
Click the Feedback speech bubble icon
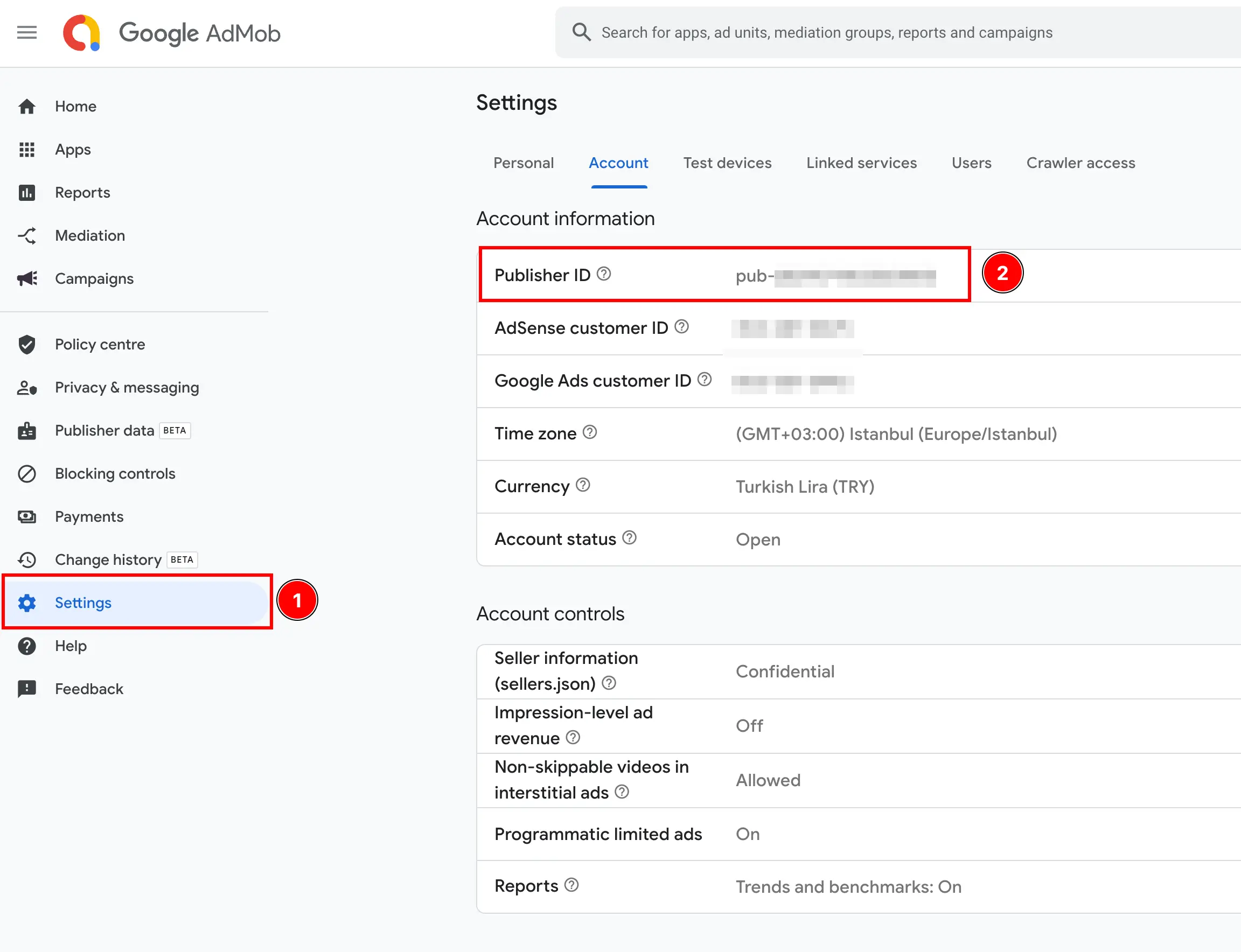pyautogui.click(x=26, y=689)
